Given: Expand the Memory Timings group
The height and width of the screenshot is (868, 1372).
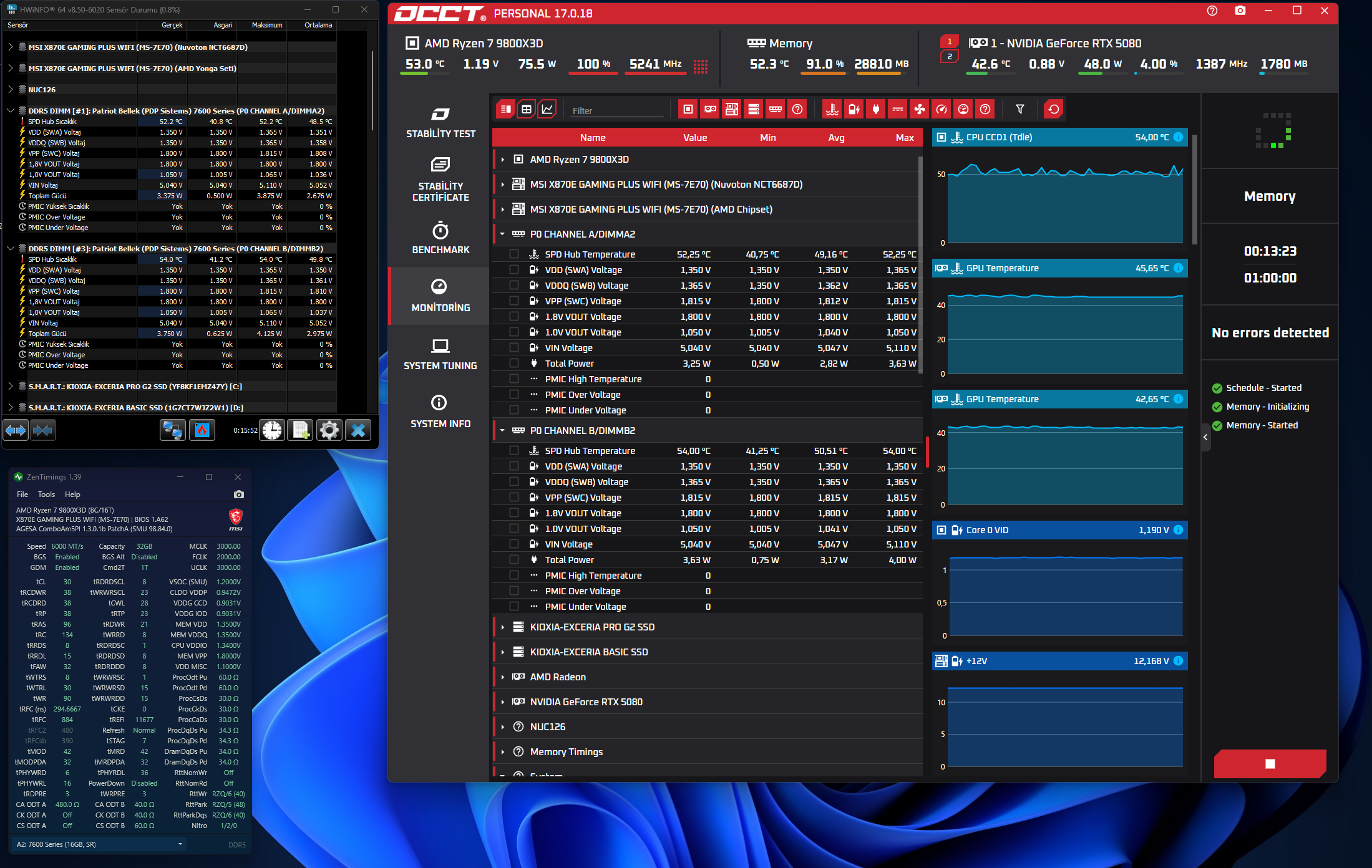Looking at the screenshot, I should pos(502,752).
